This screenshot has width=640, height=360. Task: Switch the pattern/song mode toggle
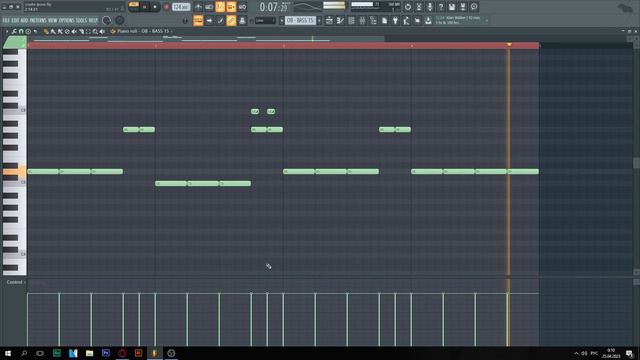[x=133, y=7]
